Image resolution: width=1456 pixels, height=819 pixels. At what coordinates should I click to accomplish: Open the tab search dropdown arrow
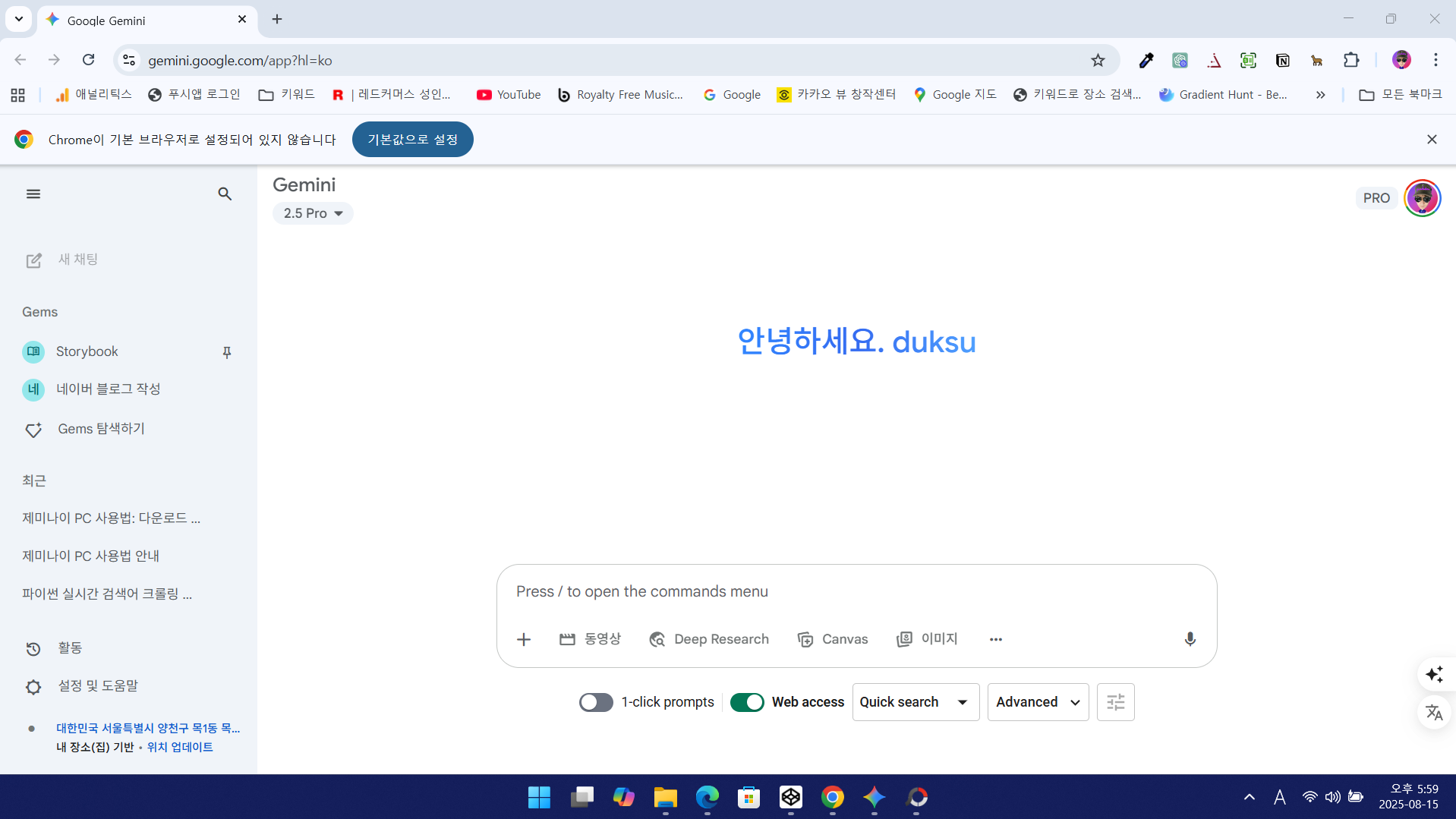(19, 19)
